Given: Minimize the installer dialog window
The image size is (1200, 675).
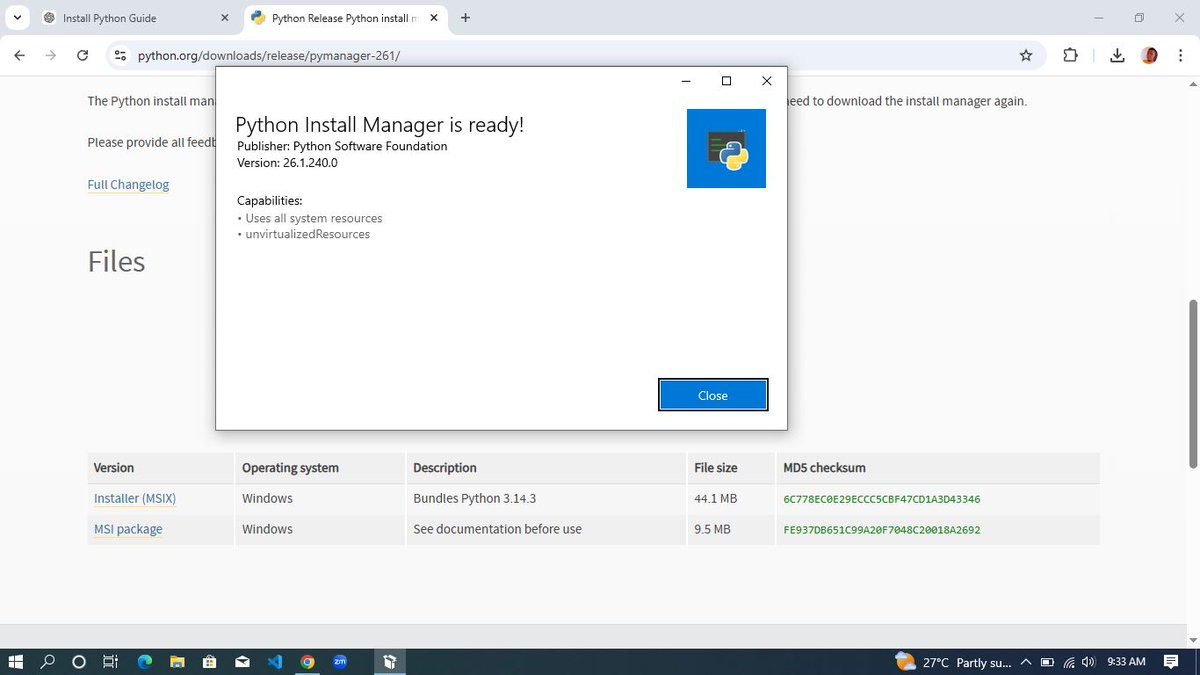Looking at the screenshot, I should coord(686,81).
